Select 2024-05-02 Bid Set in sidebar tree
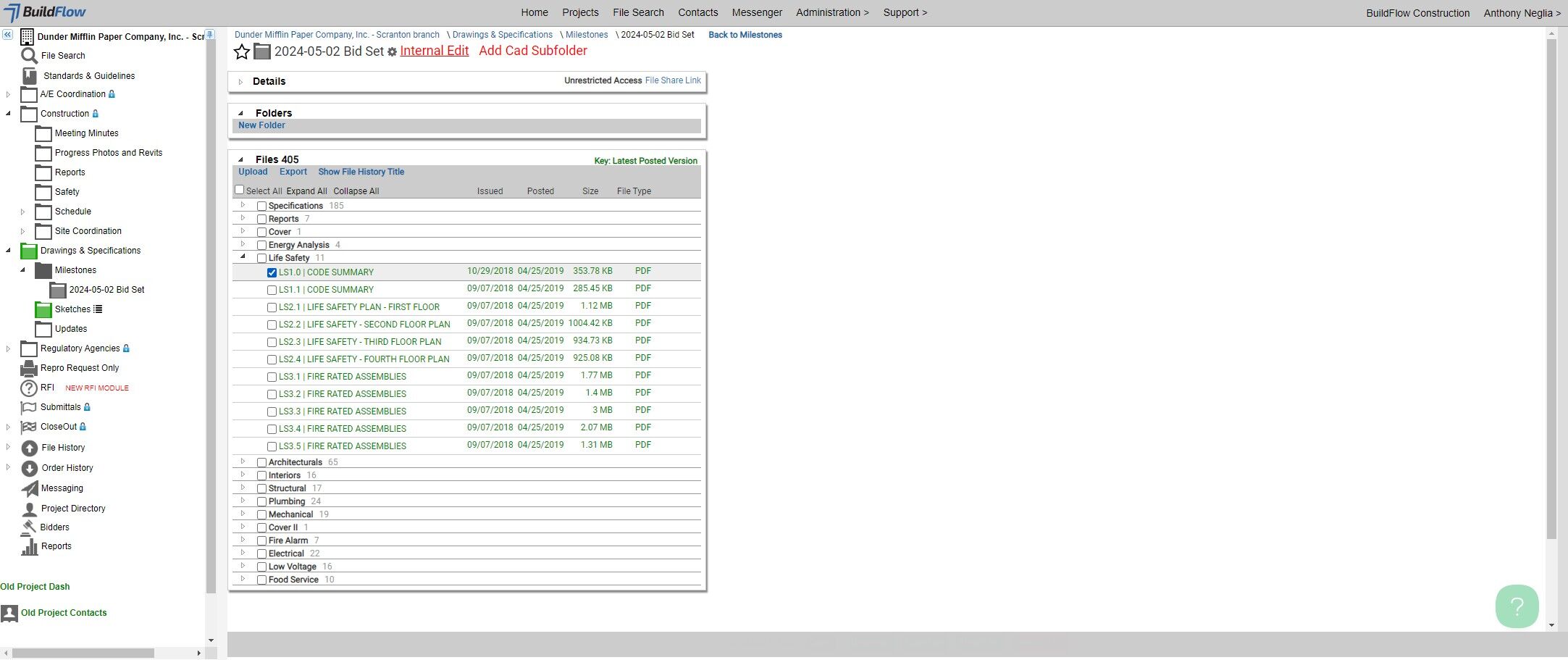This screenshot has width=1568, height=660. pyautogui.click(x=106, y=290)
